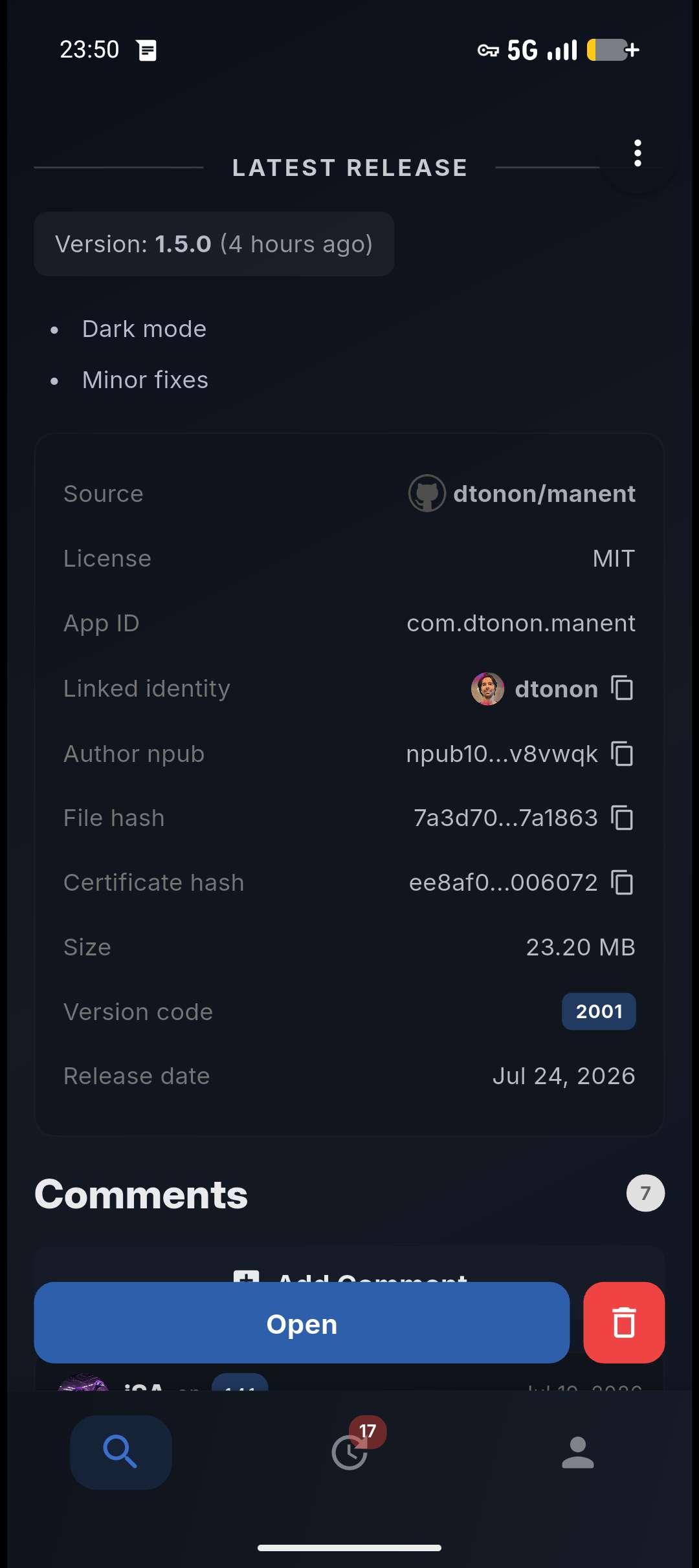
Task: Open the GitHub source icon
Action: tap(427, 494)
